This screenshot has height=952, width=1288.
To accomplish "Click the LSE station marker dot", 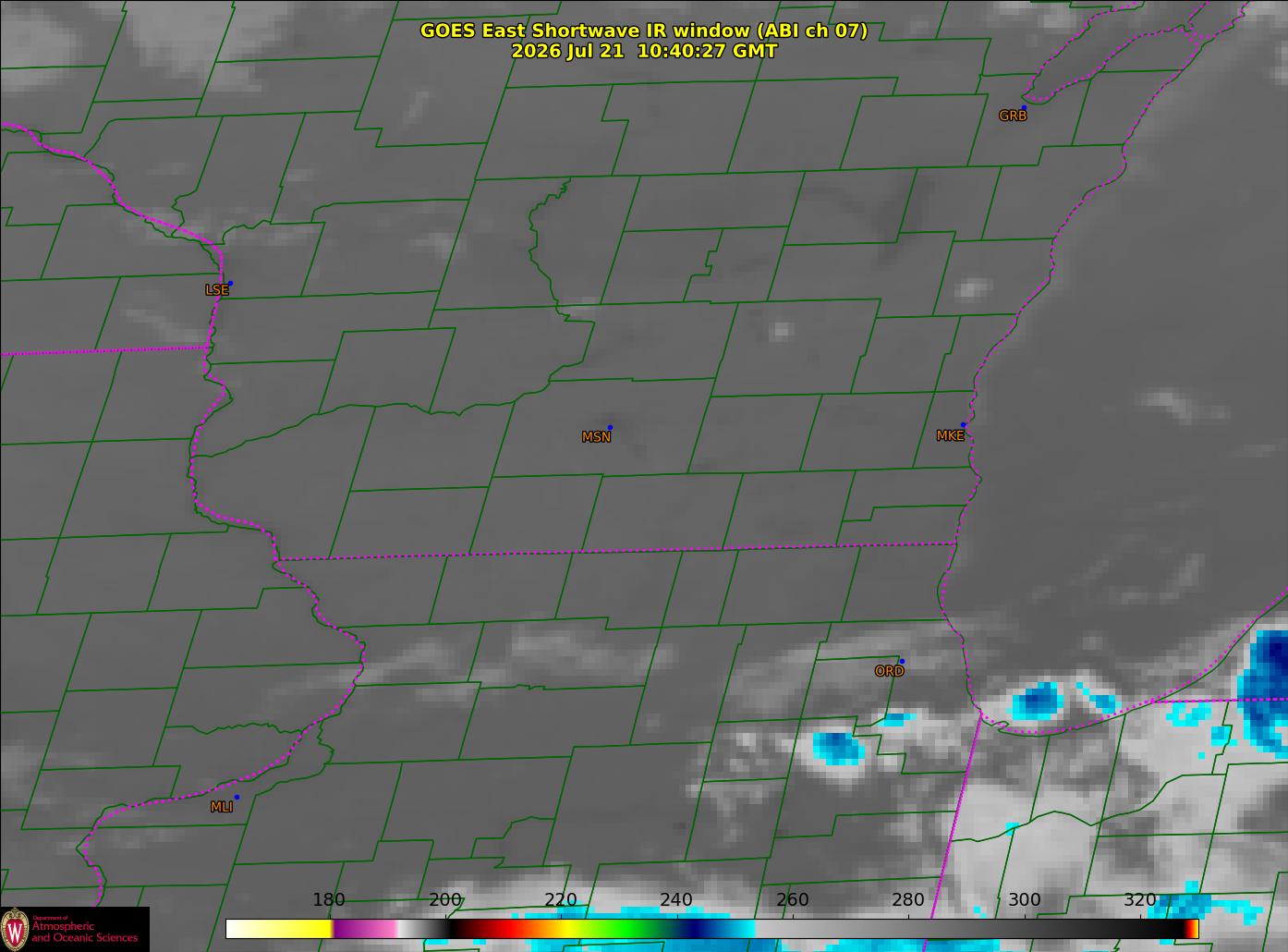I will click(x=230, y=283).
